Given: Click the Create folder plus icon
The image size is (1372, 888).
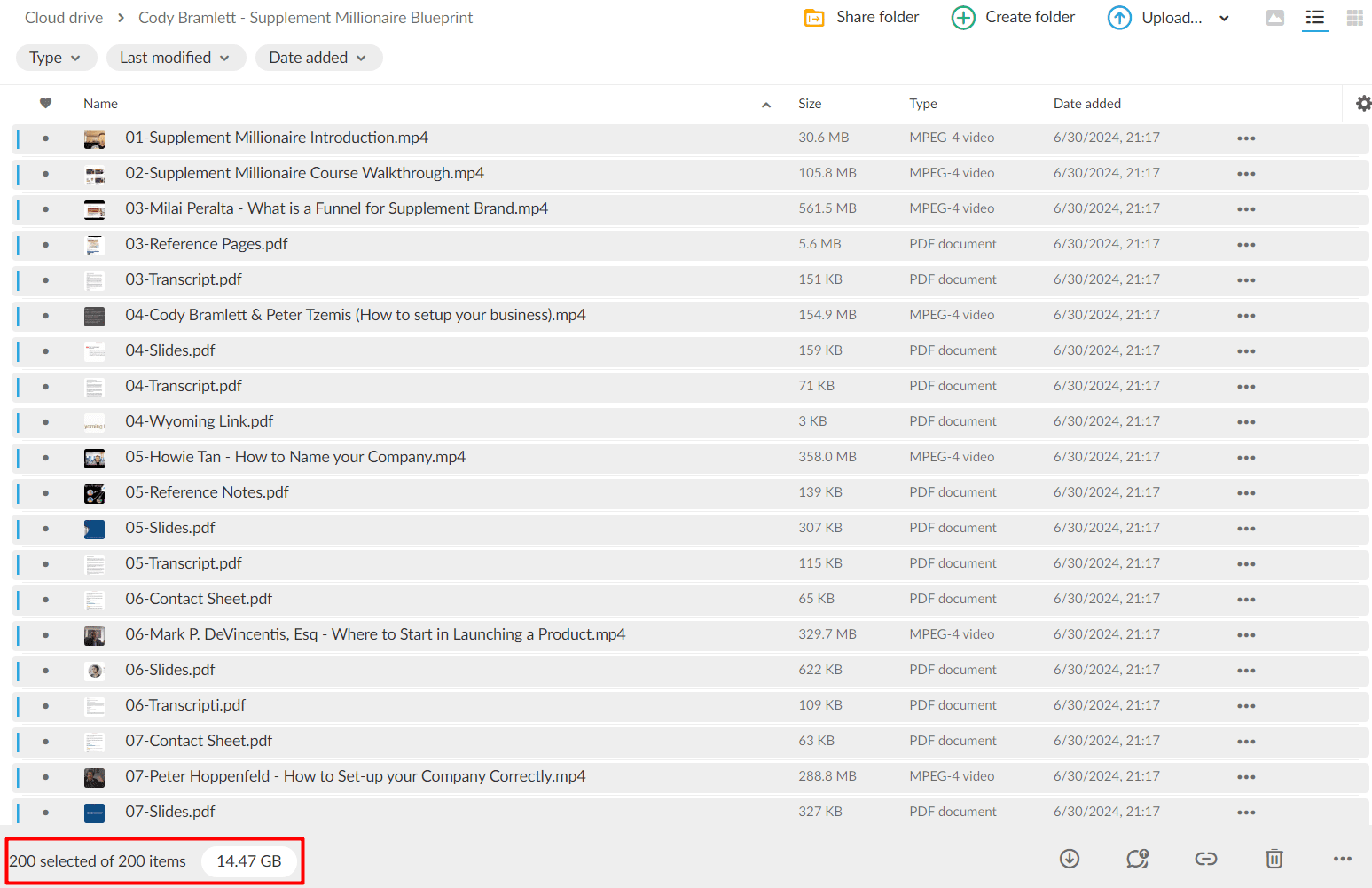Looking at the screenshot, I should click(x=963, y=18).
